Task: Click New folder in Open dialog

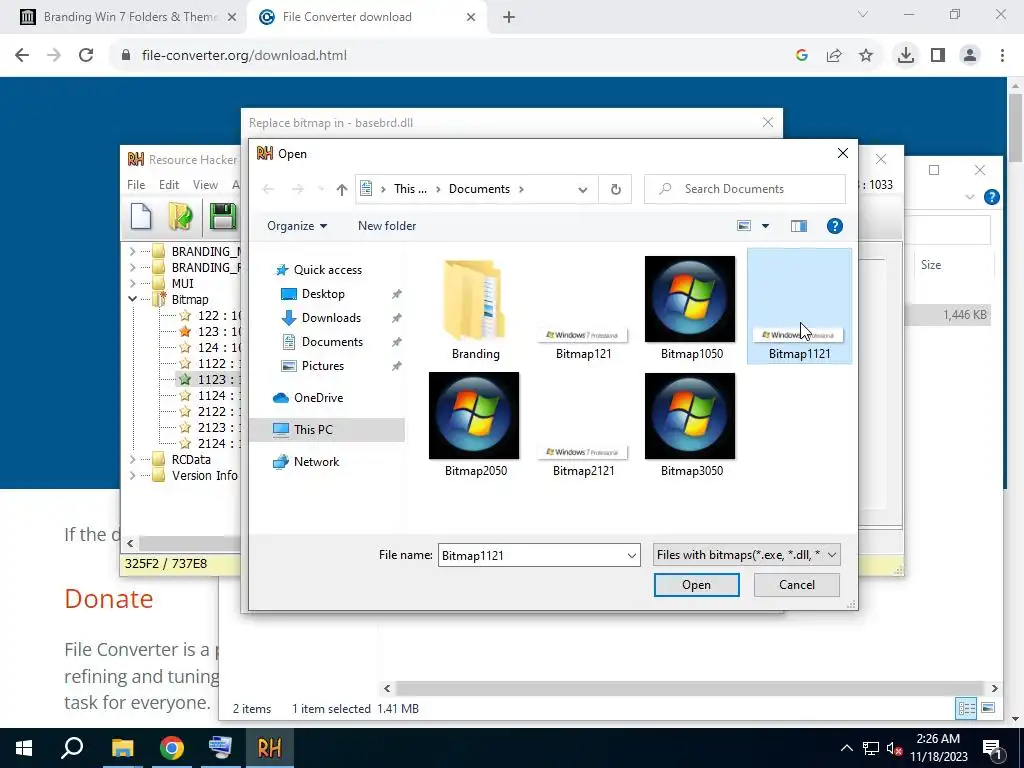Action: click(x=387, y=226)
